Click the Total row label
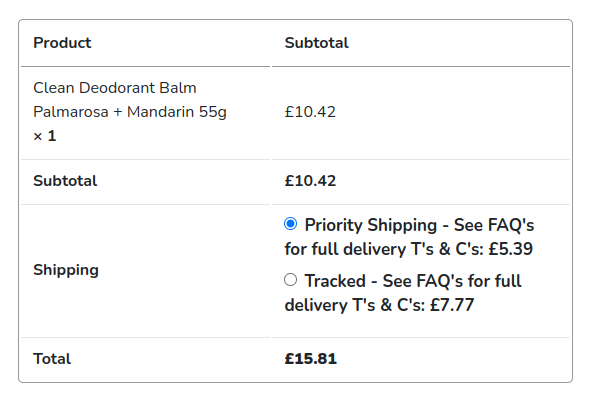 tap(52, 359)
